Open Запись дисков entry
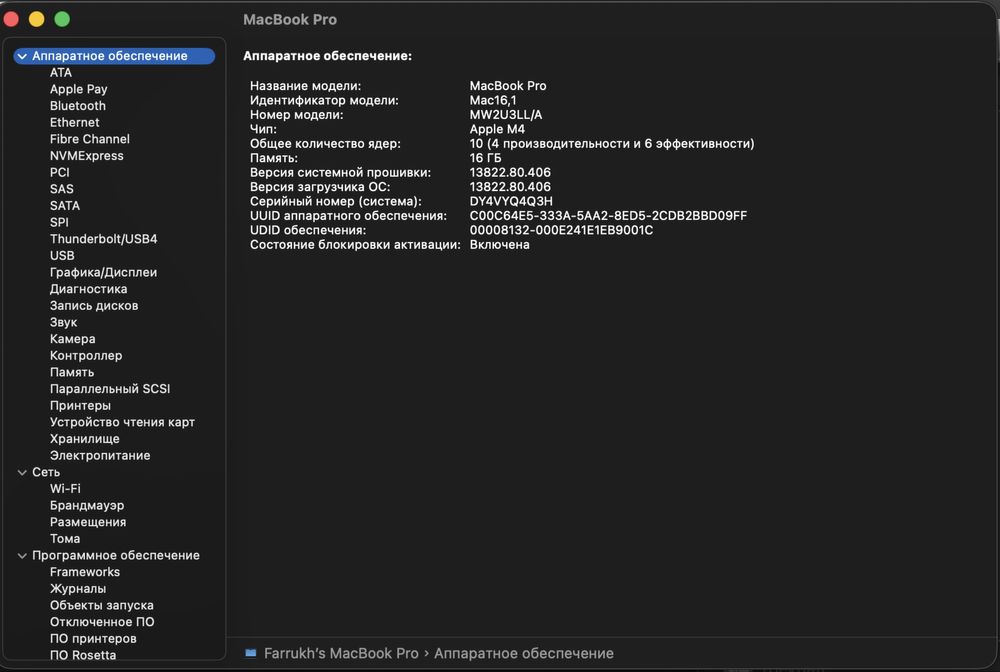Viewport: 1000px width, 672px height. click(94, 305)
